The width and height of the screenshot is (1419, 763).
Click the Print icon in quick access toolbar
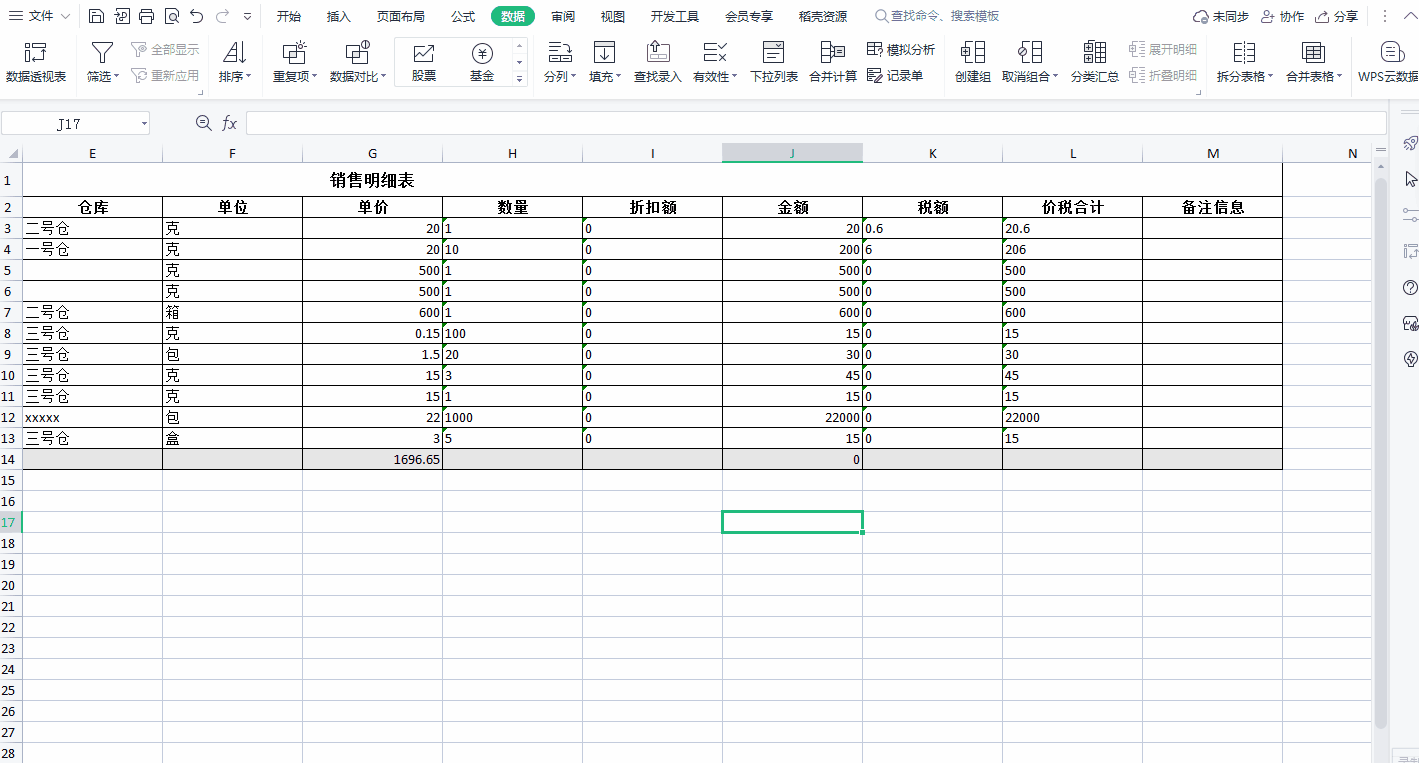pos(147,16)
